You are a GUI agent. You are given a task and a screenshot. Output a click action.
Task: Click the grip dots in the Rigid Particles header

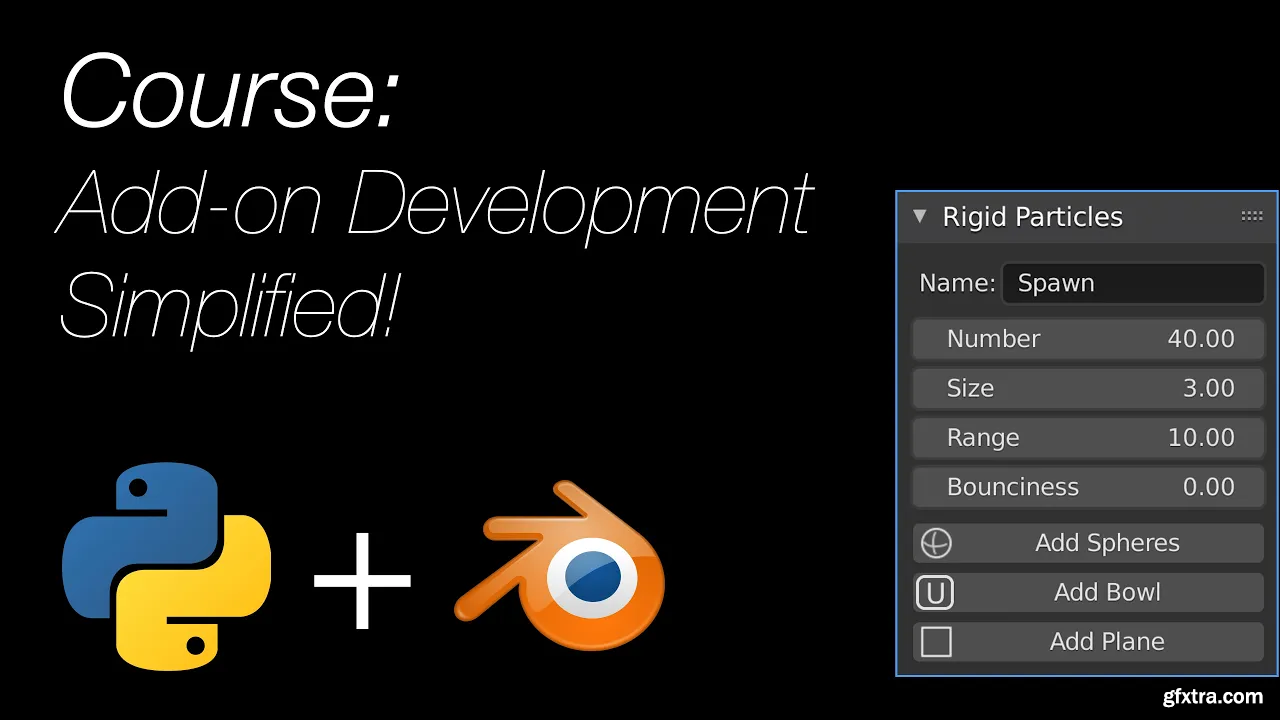pos(1252,216)
